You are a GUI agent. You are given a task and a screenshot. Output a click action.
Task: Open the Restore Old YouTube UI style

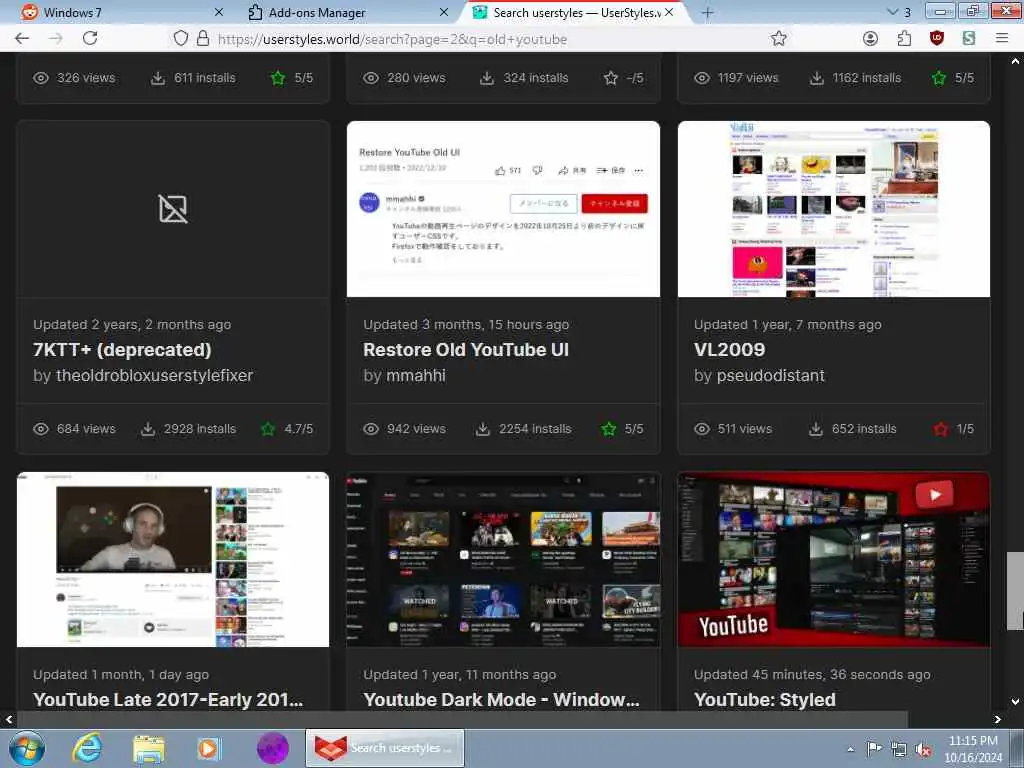(x=466, y=350)
